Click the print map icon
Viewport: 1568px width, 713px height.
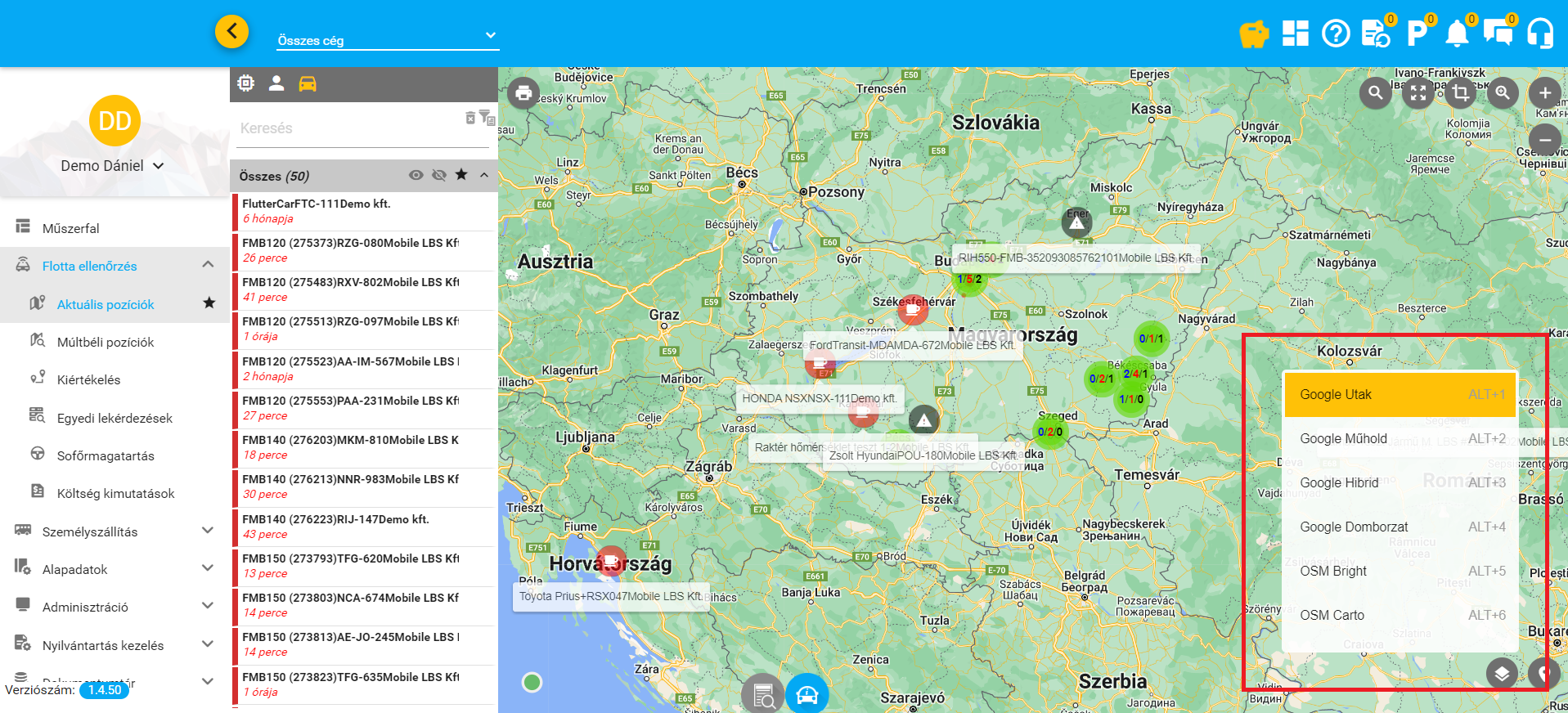click(523, 92)
